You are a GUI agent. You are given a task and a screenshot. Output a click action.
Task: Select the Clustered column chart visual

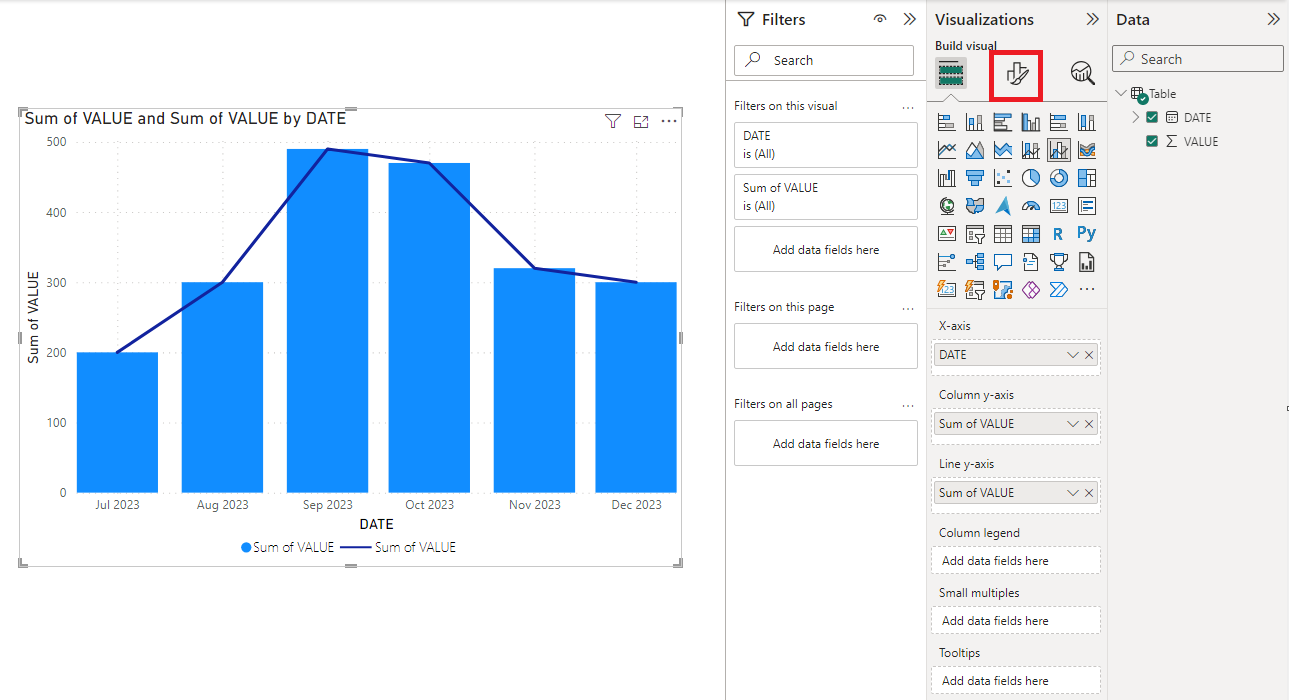tap(1031, 123)
